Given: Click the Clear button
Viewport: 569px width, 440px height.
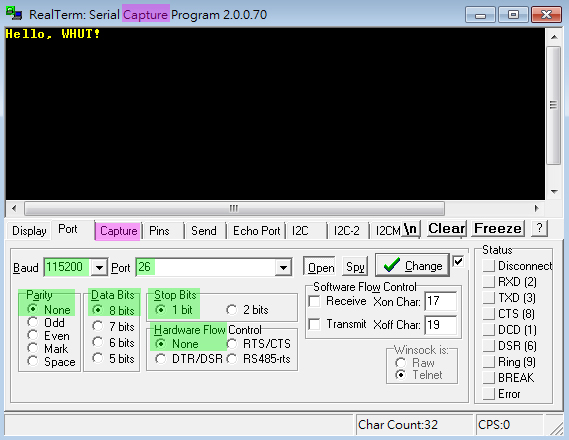Looking at the screenshot, I should coord(446,229).
